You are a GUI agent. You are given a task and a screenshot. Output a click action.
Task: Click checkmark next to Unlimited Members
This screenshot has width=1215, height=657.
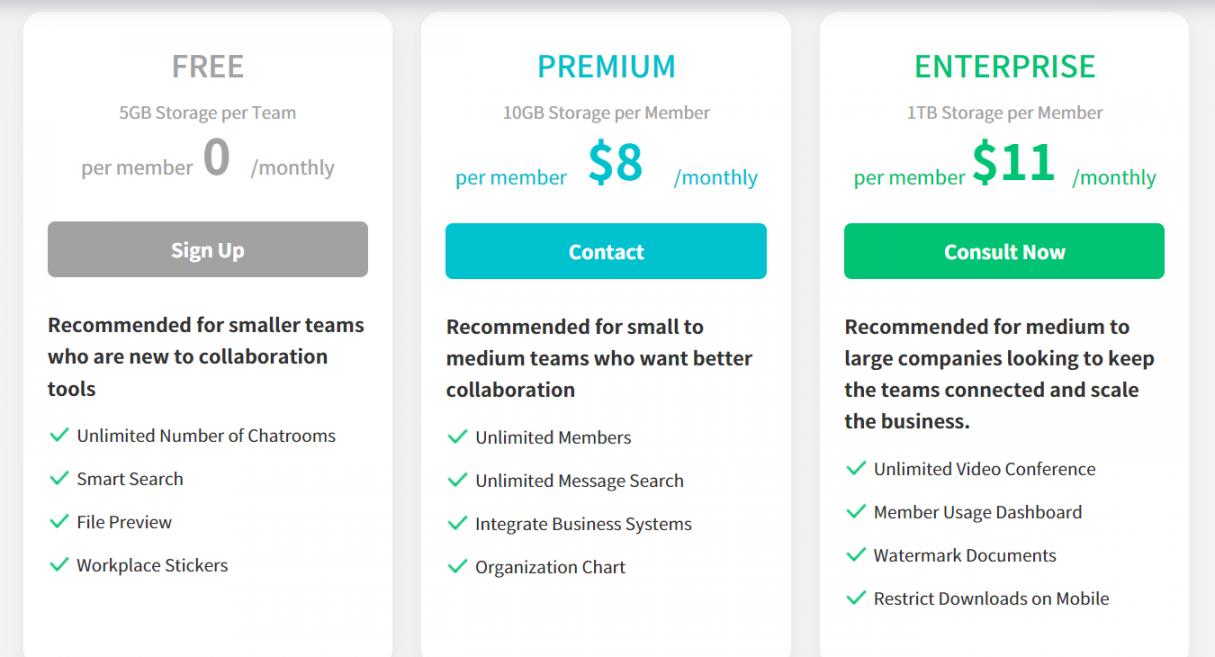click(457, 437)
